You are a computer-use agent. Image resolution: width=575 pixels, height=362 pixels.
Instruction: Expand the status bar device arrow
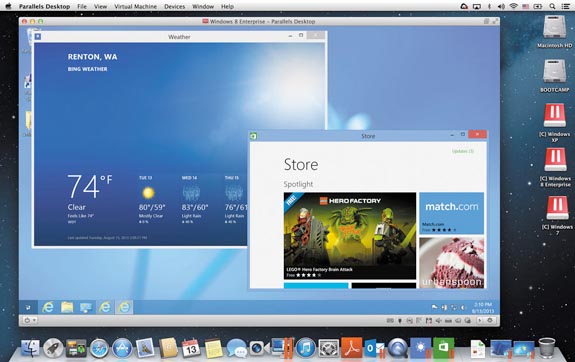[x=479, y=320]
